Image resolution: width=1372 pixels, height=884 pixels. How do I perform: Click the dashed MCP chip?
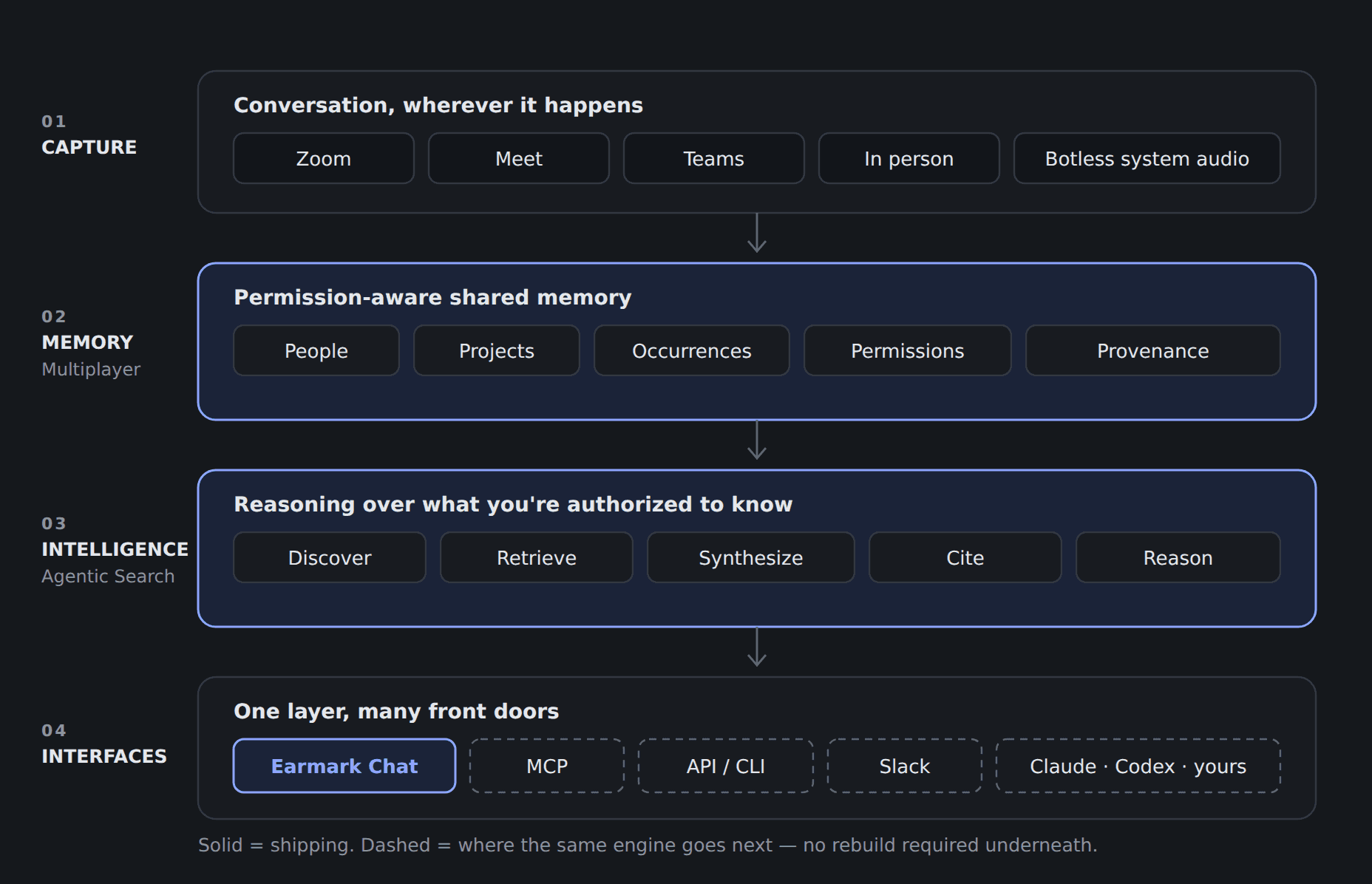pos(547,766)
